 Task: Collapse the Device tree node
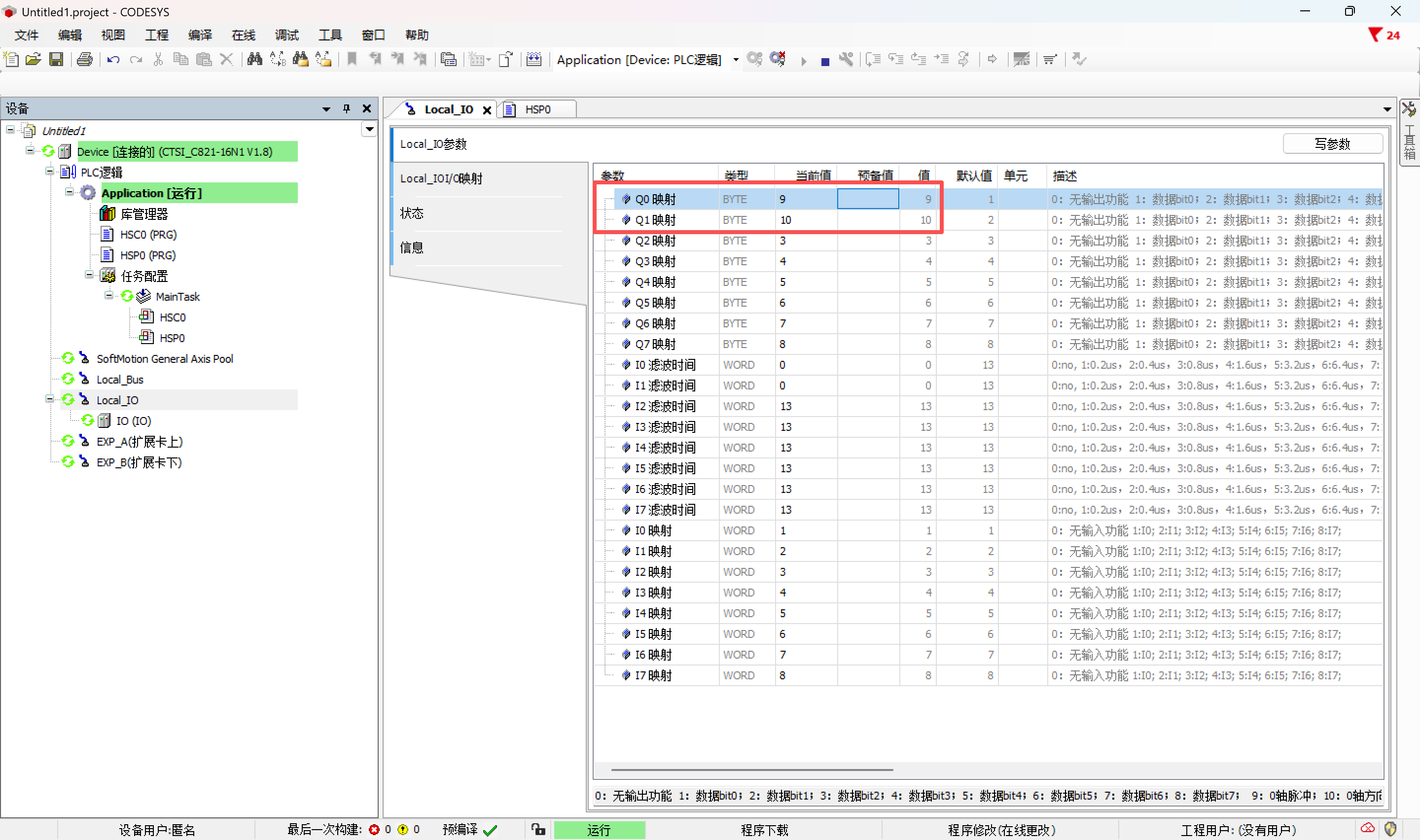30,150
